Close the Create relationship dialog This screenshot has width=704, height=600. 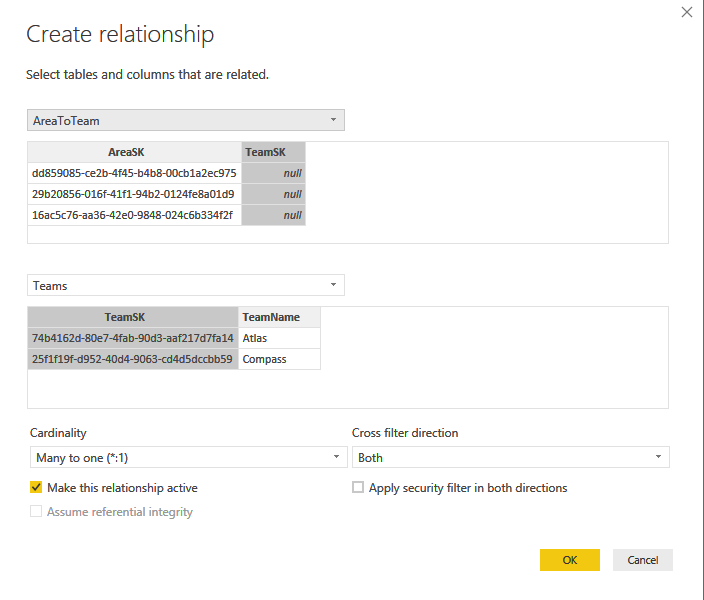click(686, 12)
